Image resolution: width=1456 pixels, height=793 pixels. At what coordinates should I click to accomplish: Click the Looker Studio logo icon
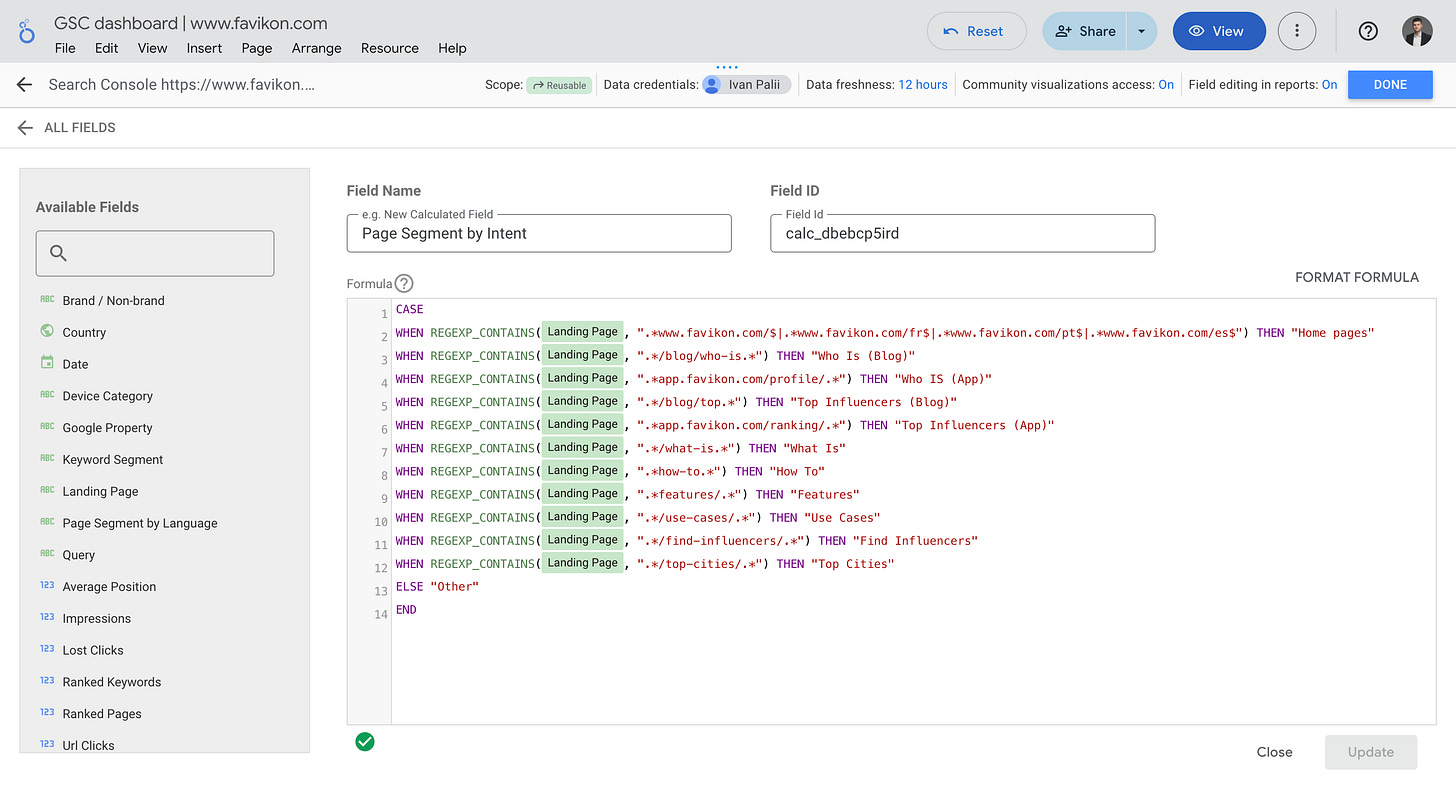point(26,33)
